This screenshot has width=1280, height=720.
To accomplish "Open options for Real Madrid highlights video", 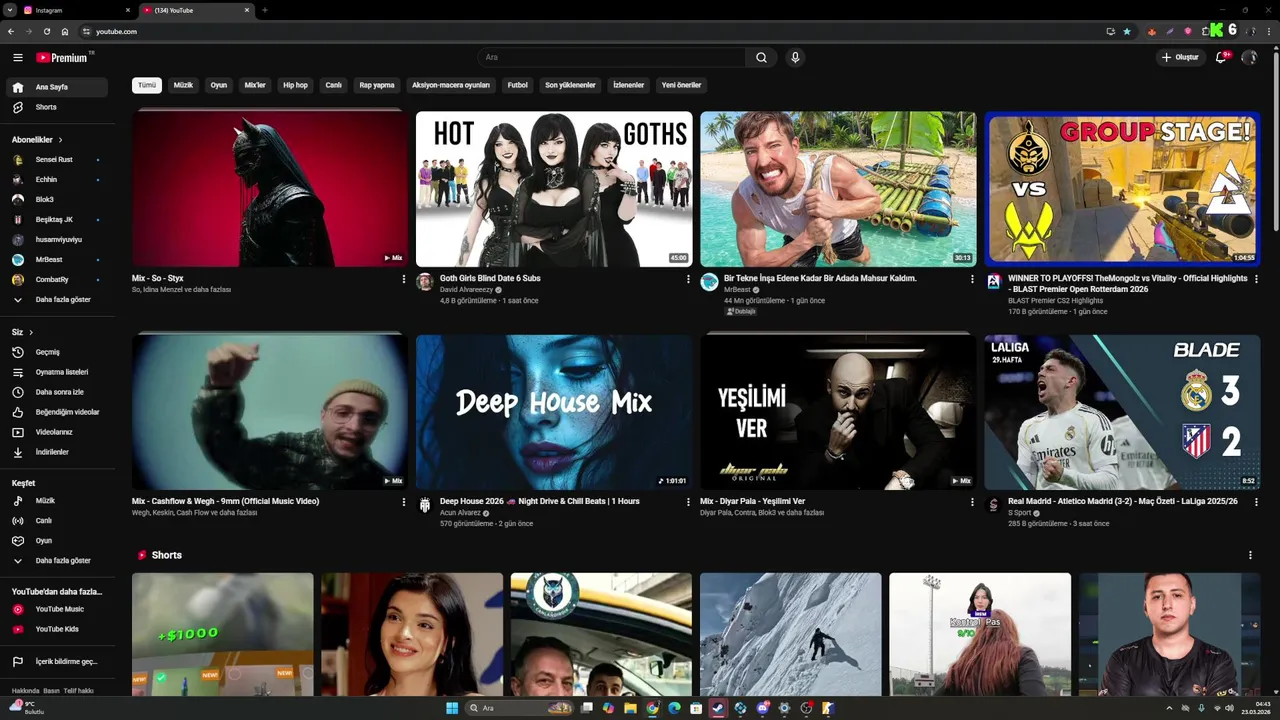I will click(1256, 502).
